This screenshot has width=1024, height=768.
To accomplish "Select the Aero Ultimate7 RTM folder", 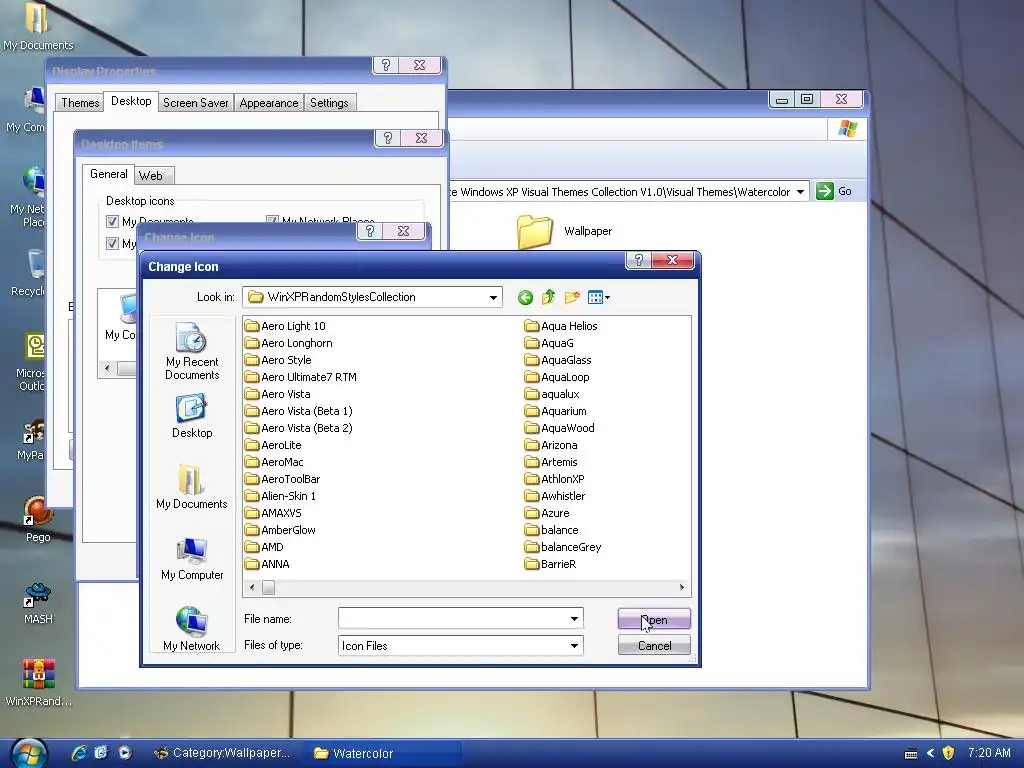I will point(301,377).
